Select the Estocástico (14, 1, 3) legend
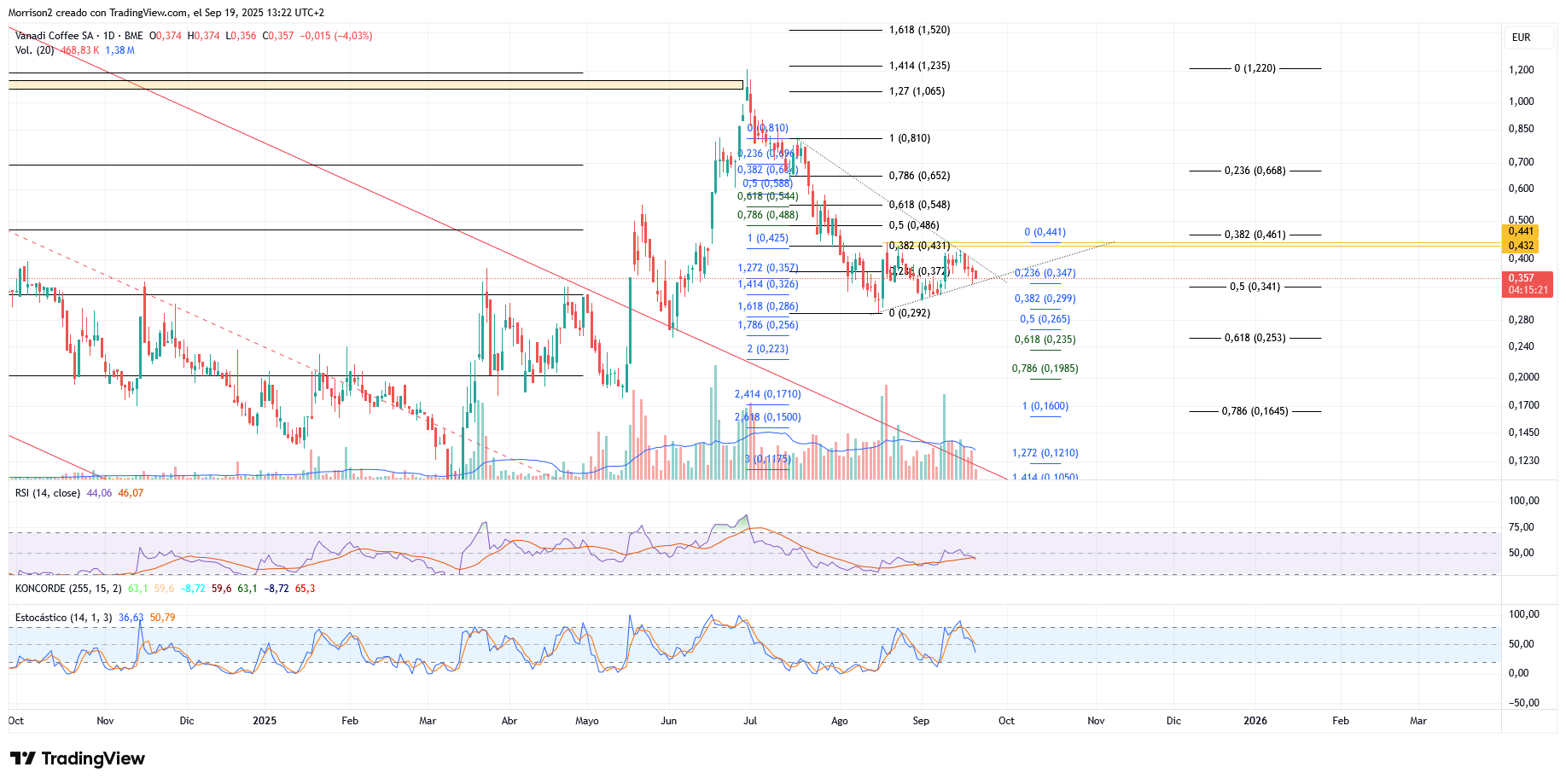 pyautogui.click(x=63, y=618)
